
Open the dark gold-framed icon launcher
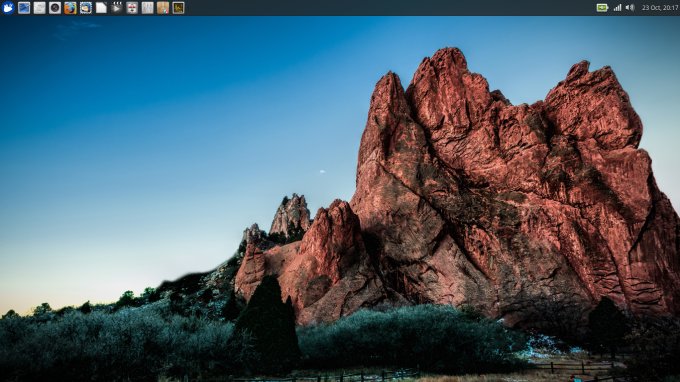pos(178,8)
